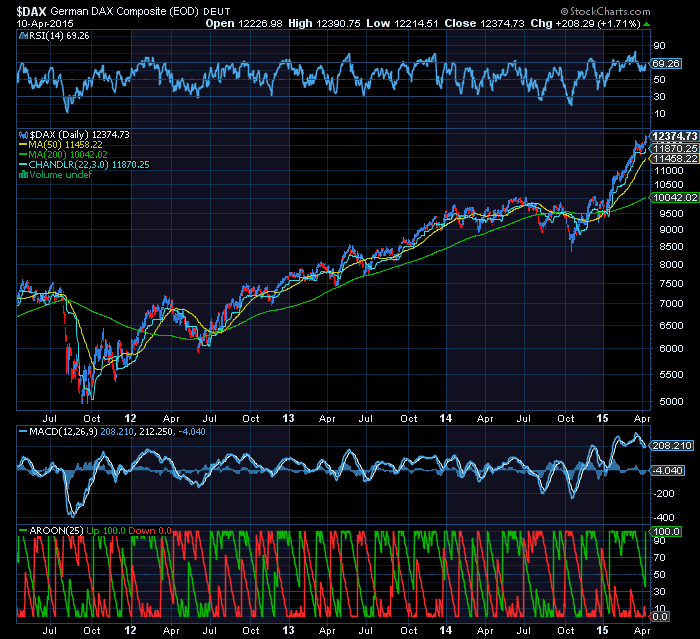Click the Chg +208.29 (+1.71%) value
700x639 pixels.
(586, 23)
